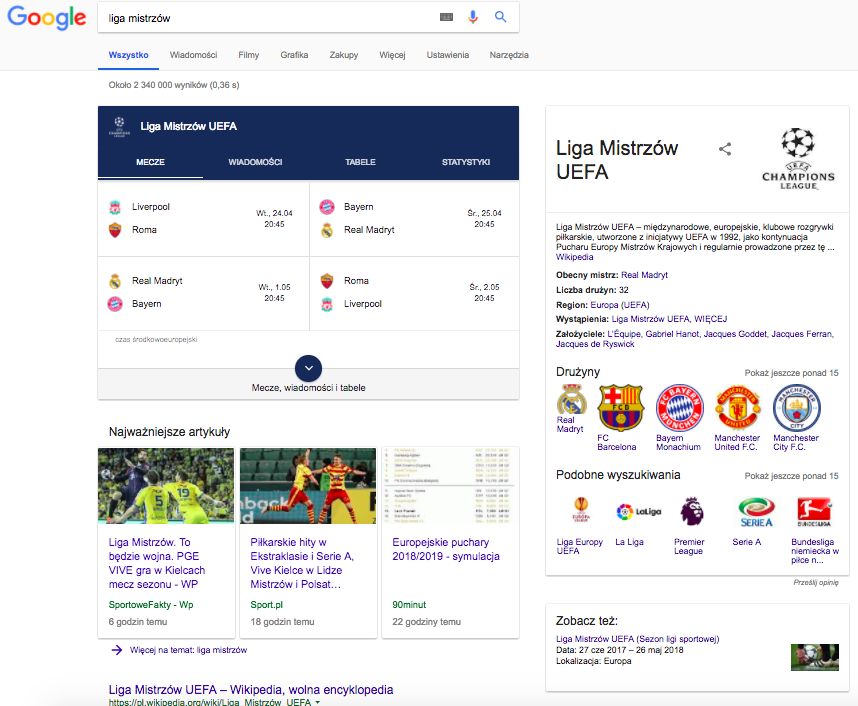Switch to the Filmy search tab
The height and width of the screenshot is (706, 858).
coord(248,55)
